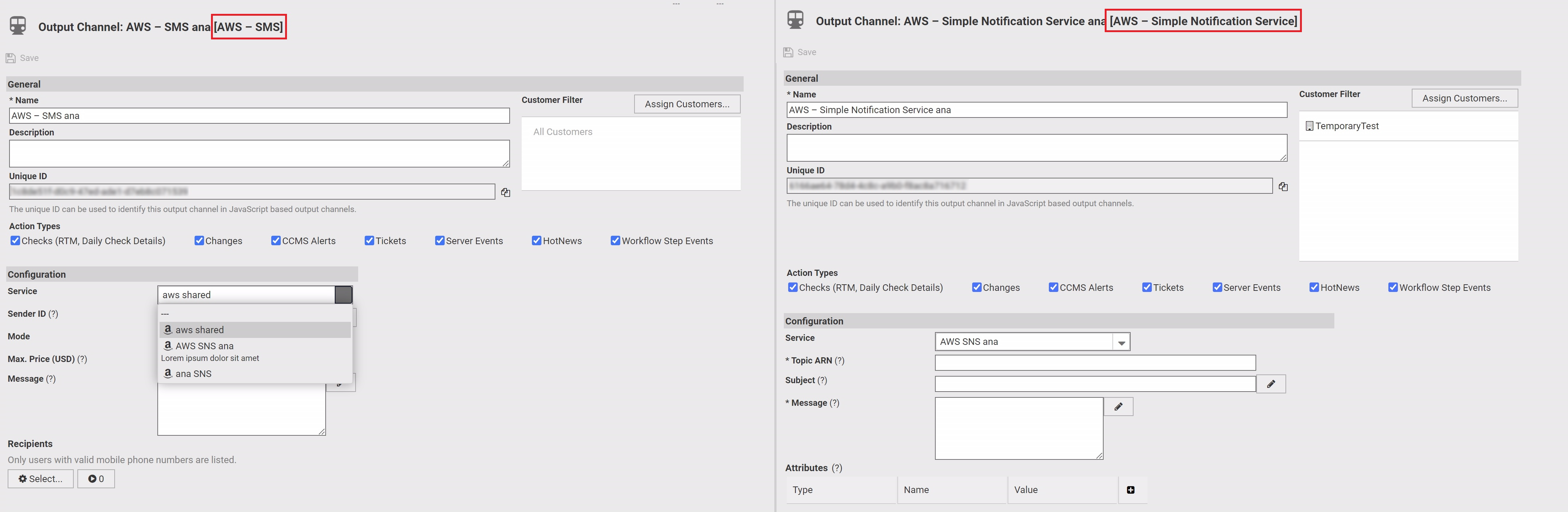The image size is (1568, 512).
Task: Click Save in AWS – SMS panel
Action: pos(23,58)
